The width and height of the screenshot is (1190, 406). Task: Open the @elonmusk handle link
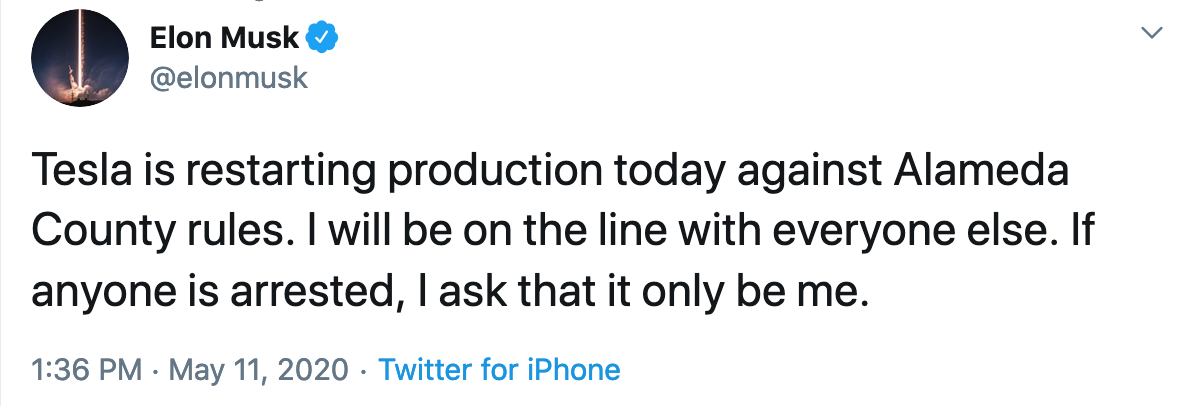click(x=228, y=80)
